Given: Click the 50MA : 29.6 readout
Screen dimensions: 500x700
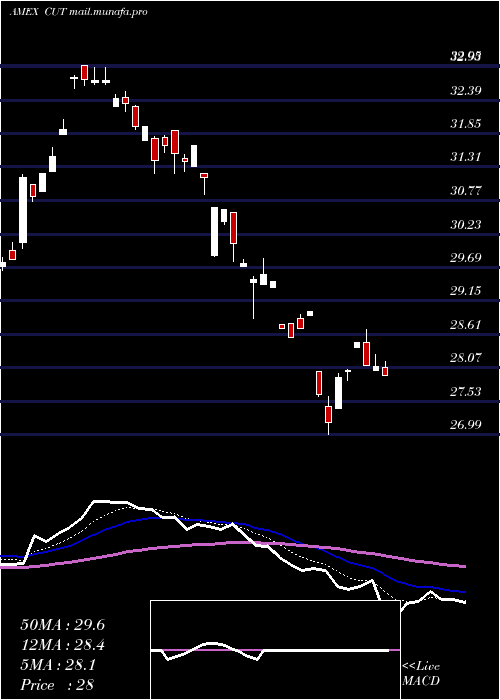Looking at the screenshot, I should point(63,625).
